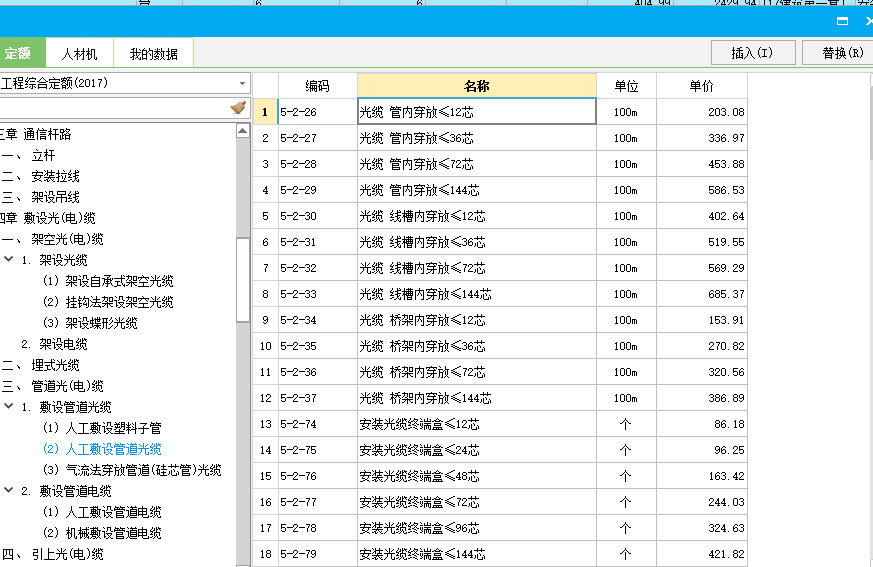Switch to the 人材机 tab
Screen dimensions: 873x567
coord(79,53)
